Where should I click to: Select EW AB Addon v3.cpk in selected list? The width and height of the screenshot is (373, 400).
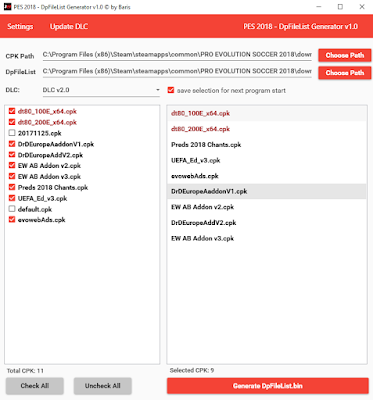pos(267,238)
